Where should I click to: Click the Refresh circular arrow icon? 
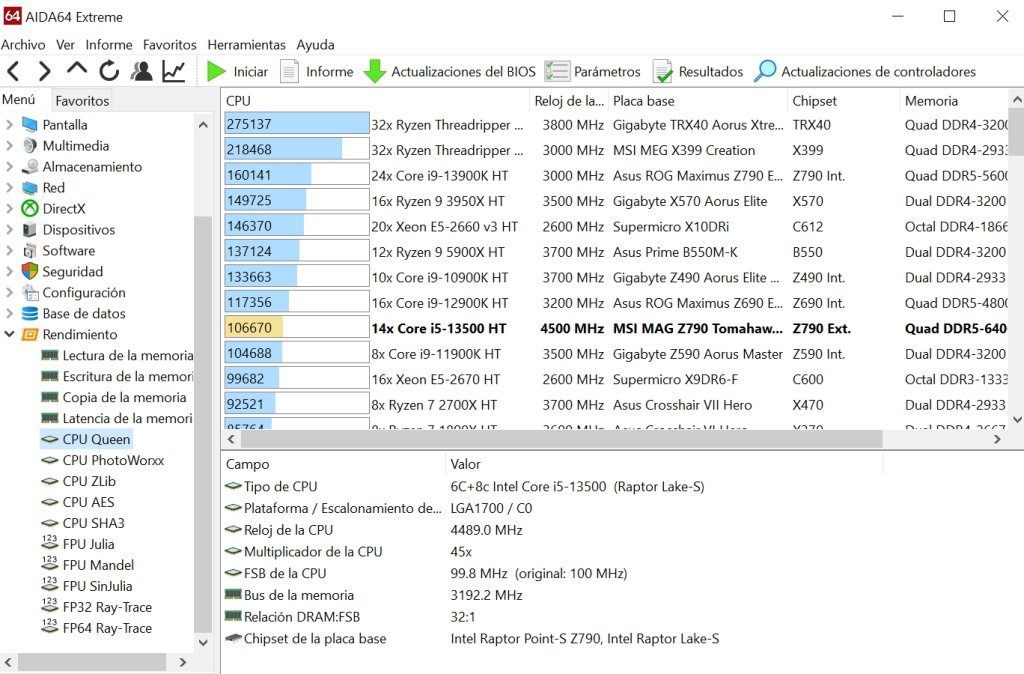[109, 71]
